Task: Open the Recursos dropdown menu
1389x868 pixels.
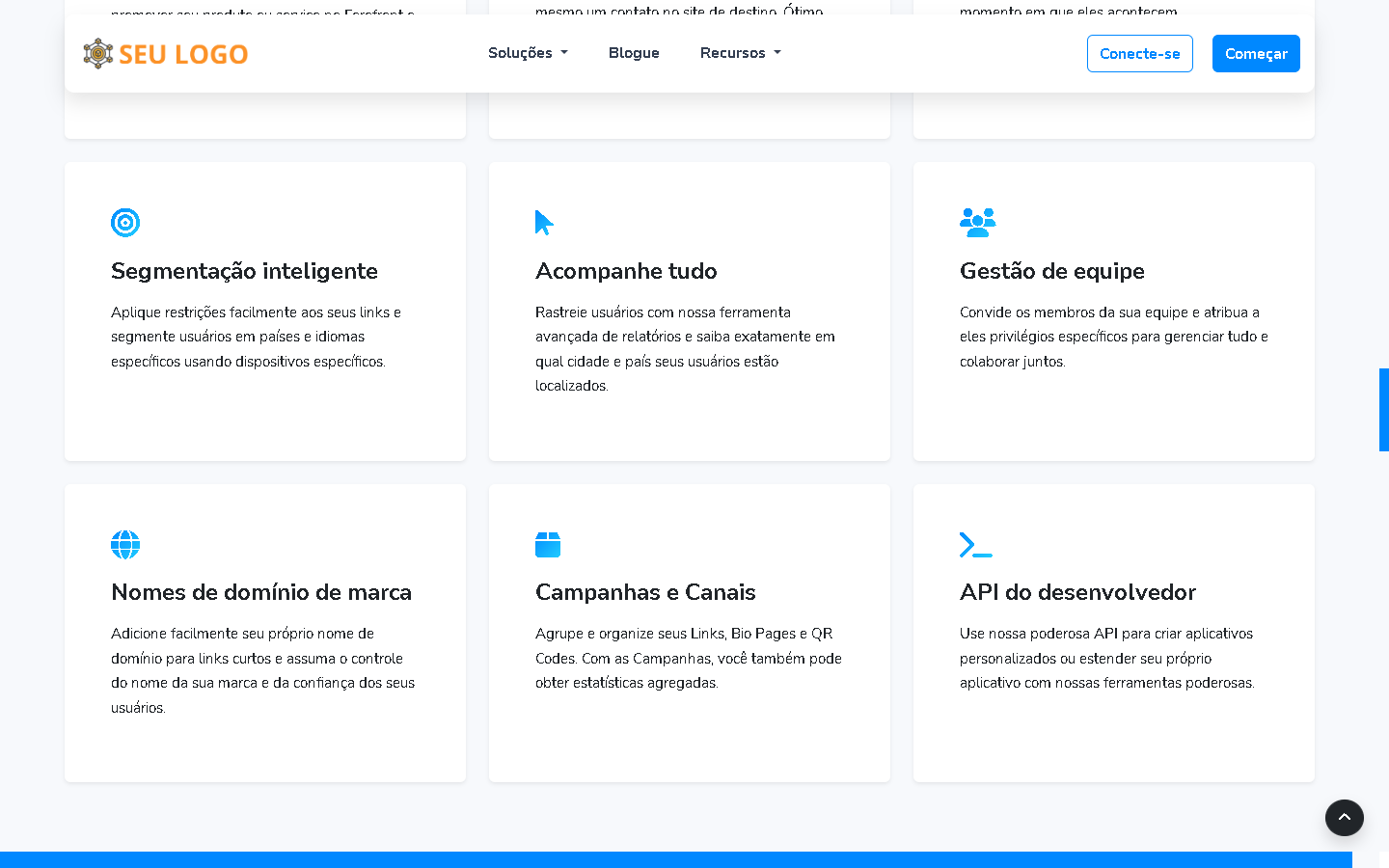Action: [x=740, y=53]
